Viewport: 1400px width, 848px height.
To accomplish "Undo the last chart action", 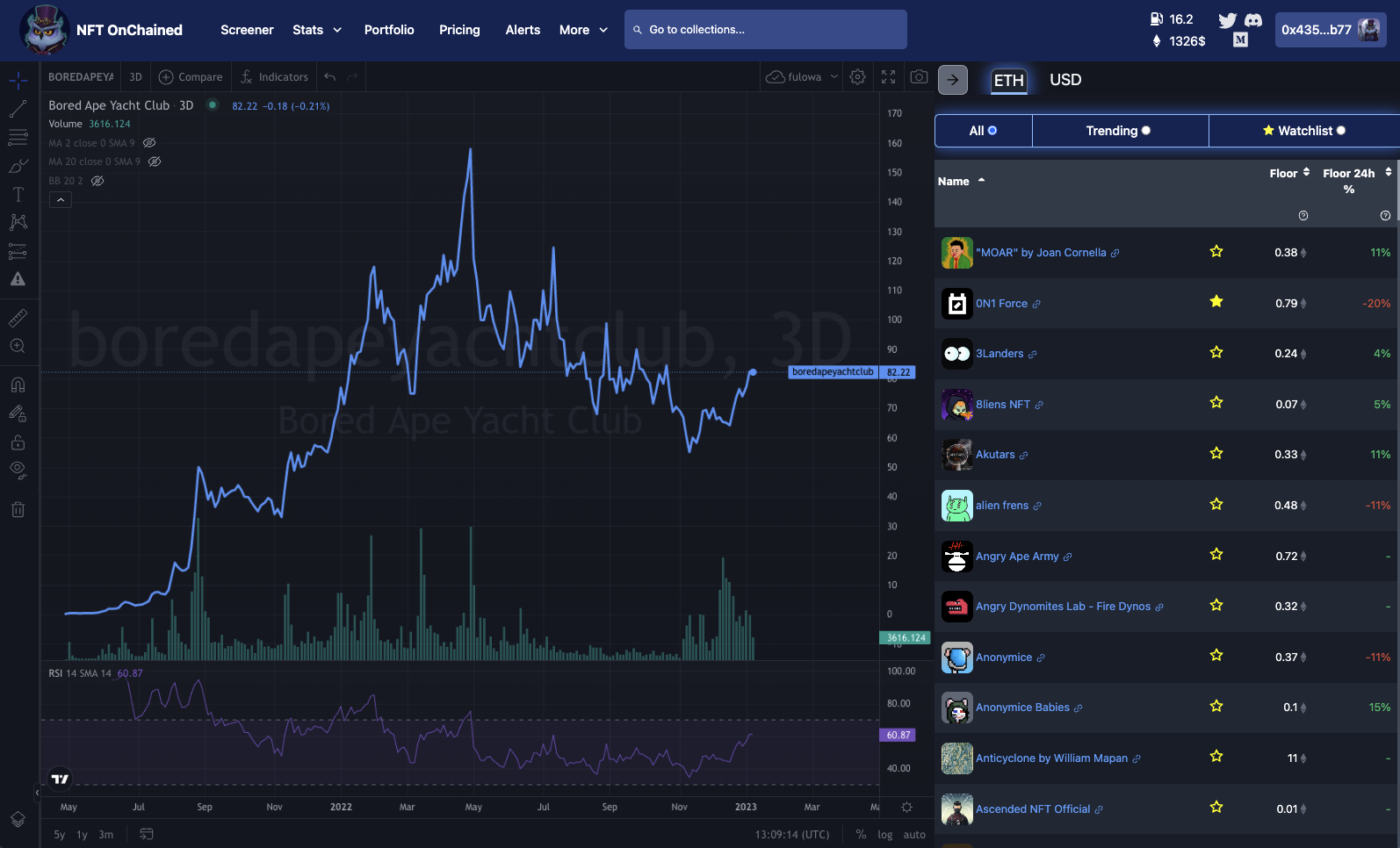I will click(330, 77).
